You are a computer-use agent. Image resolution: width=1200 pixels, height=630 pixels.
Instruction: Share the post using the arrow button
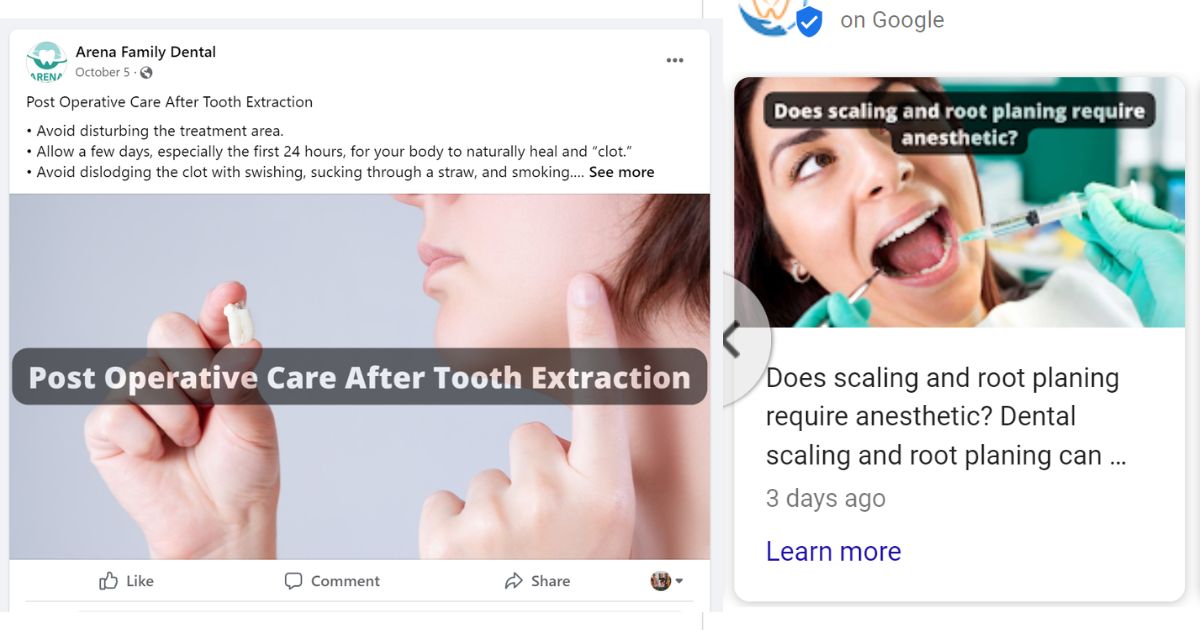click(537, 581)
